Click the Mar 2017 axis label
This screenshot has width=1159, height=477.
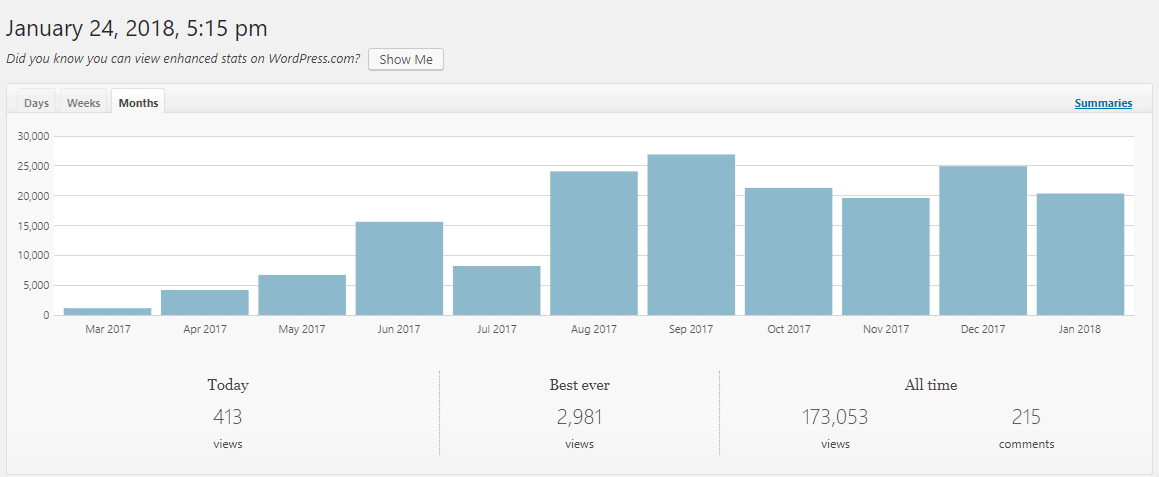pos(108,329)
